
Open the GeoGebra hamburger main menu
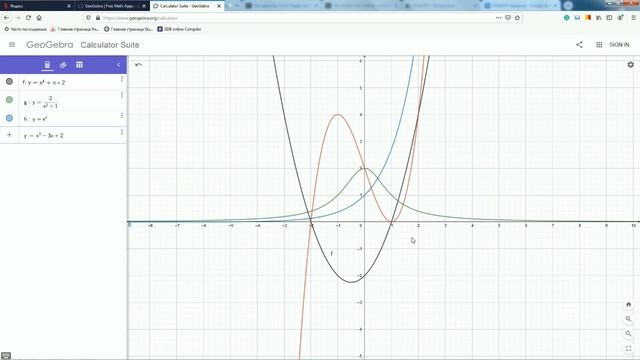pyautogui.click(x=12, y=44)
